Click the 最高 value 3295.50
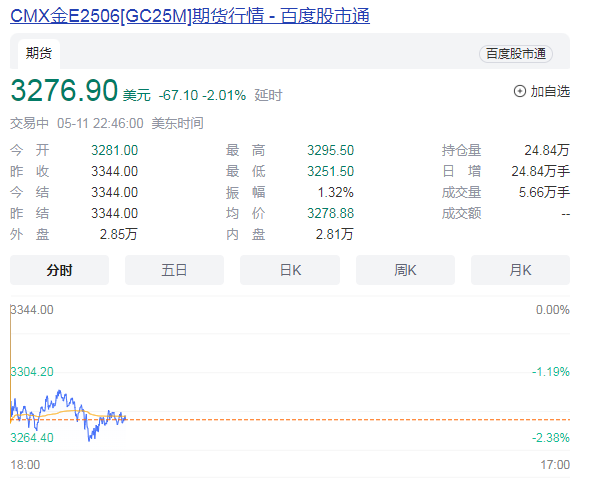Viewport: 590px width, 481px height. 330,151
